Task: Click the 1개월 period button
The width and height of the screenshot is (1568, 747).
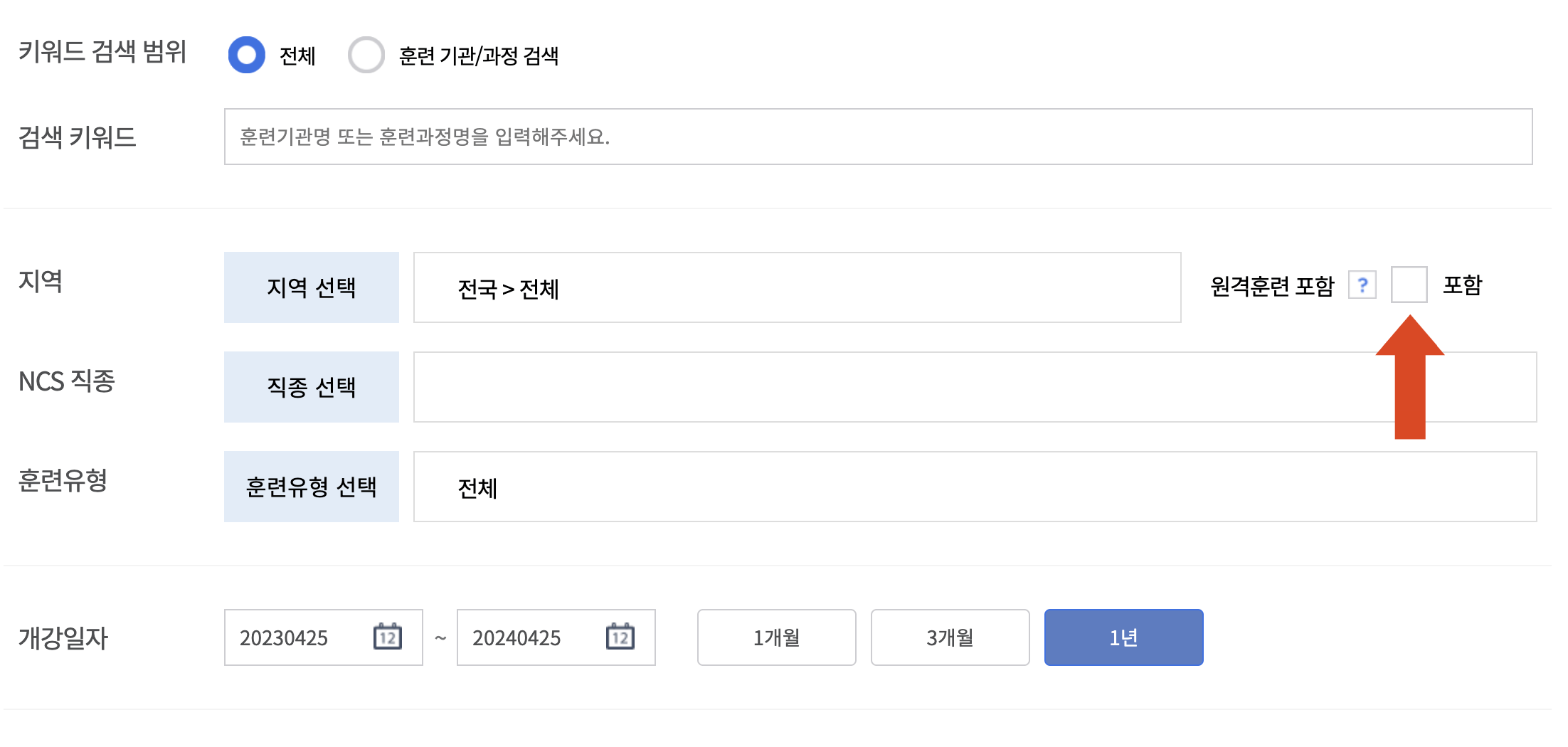Action: point(776,637)
